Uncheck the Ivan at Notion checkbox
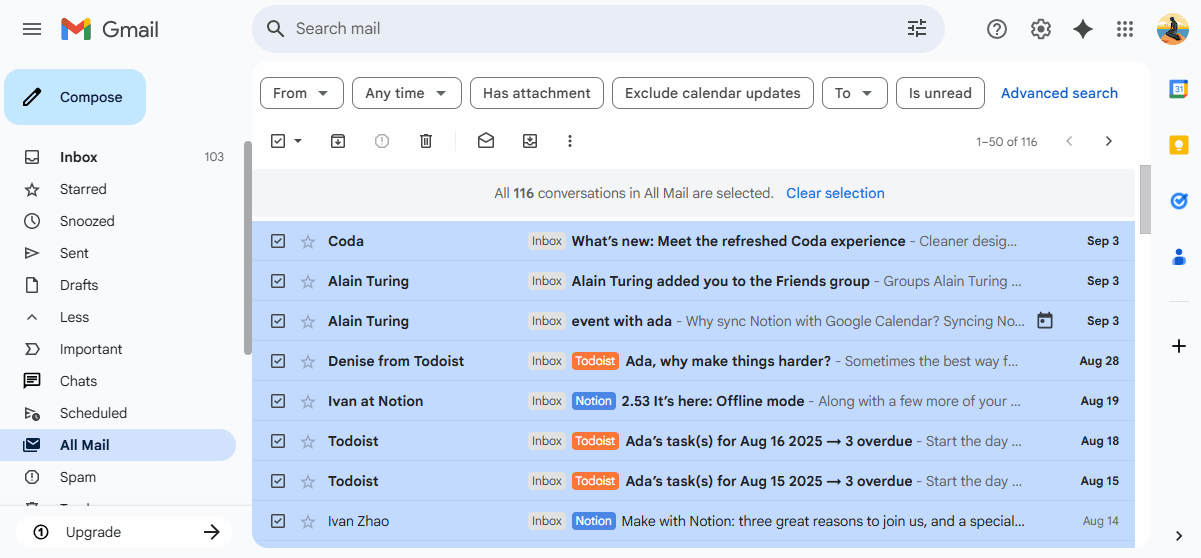Screen dimensions: 1201x558 pos(278,401)
